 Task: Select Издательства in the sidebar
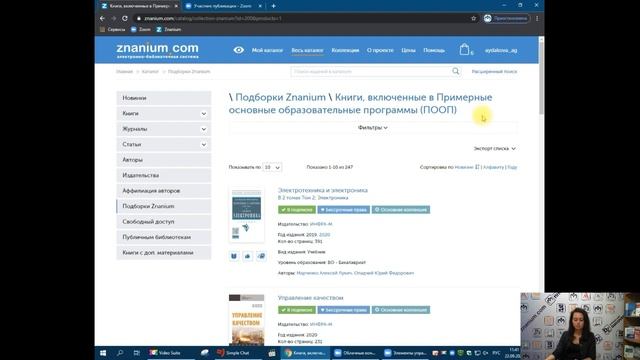[164, 176]
